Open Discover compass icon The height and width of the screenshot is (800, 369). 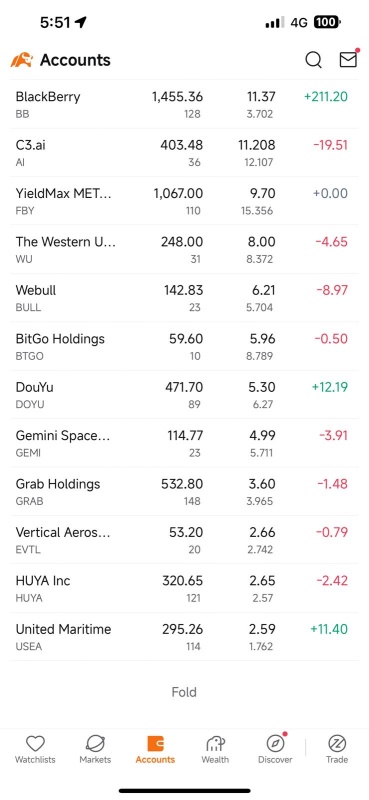275,749
